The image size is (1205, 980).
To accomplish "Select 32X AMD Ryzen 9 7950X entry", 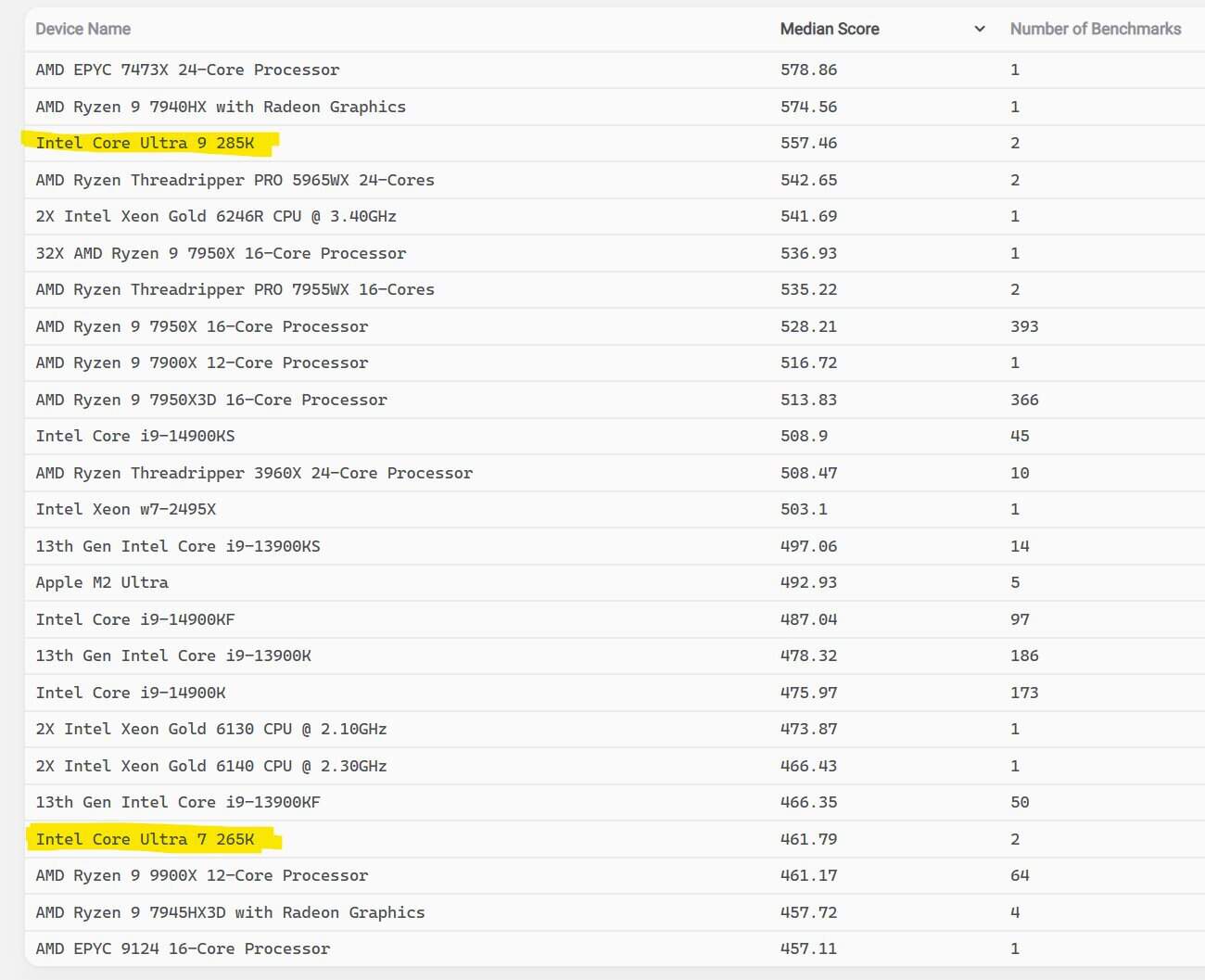I will pos(221,253).
